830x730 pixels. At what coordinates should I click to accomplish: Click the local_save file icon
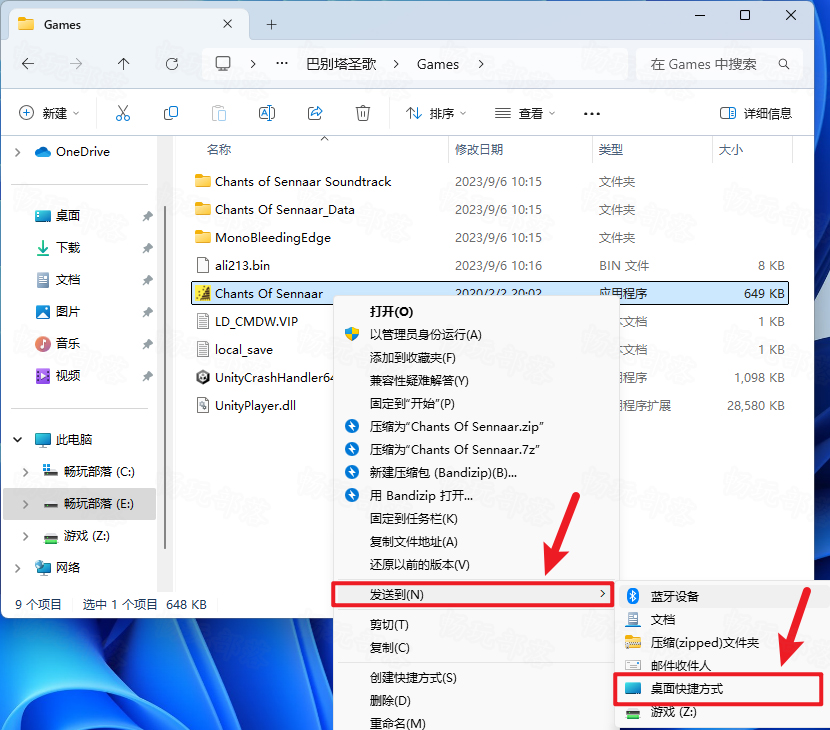pyautogui.click(x=203, y=349)
